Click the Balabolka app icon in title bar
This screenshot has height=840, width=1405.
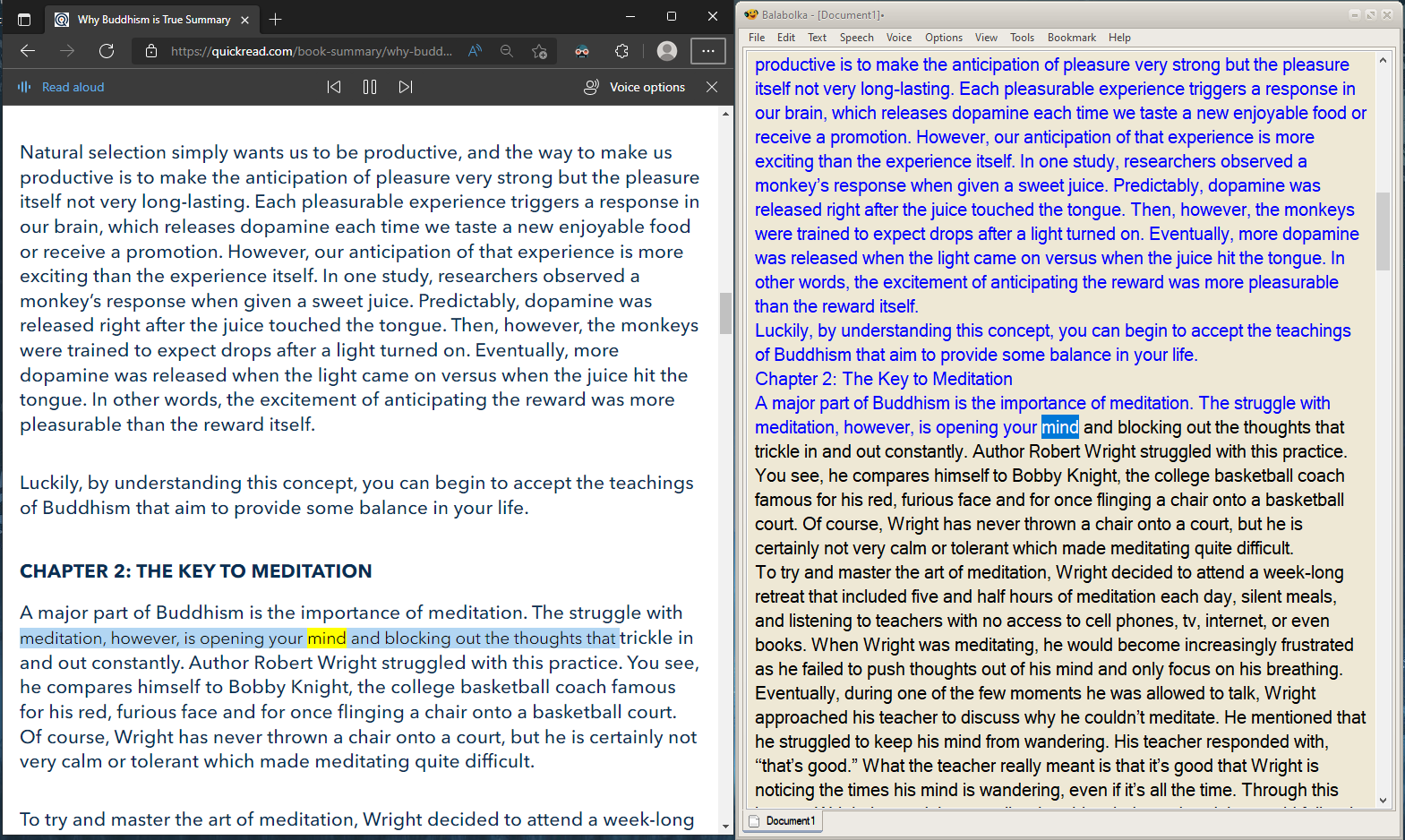(x=750, y=14)
